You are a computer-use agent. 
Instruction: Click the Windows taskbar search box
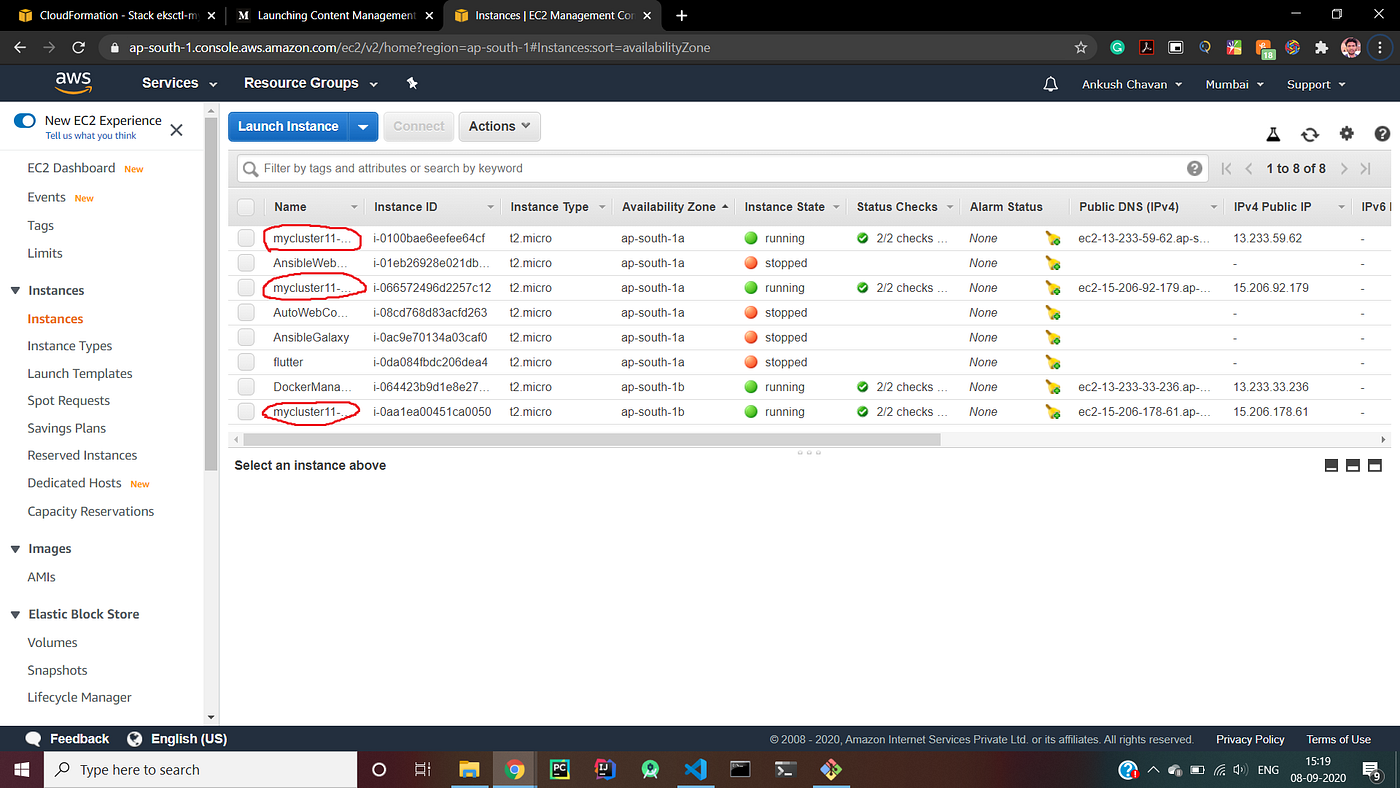[x=200, y=769]
